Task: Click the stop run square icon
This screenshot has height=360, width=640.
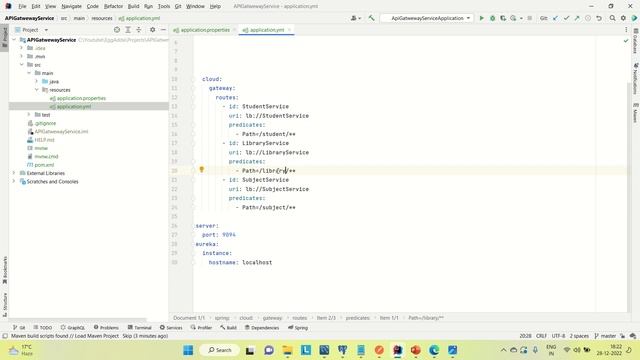Action: [530, 18]
